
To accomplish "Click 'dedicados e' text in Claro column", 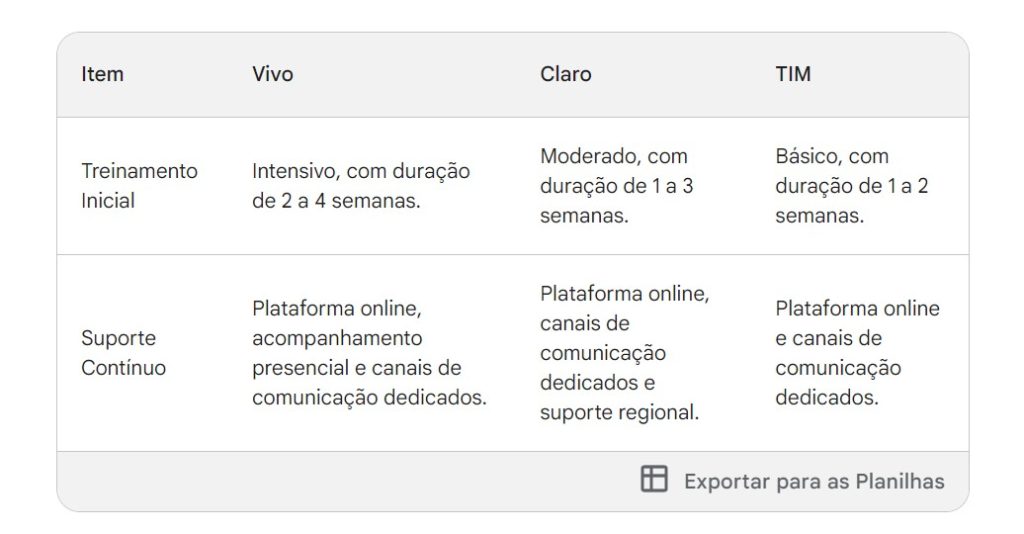I will pyautogui.click(x=597, y=383).
